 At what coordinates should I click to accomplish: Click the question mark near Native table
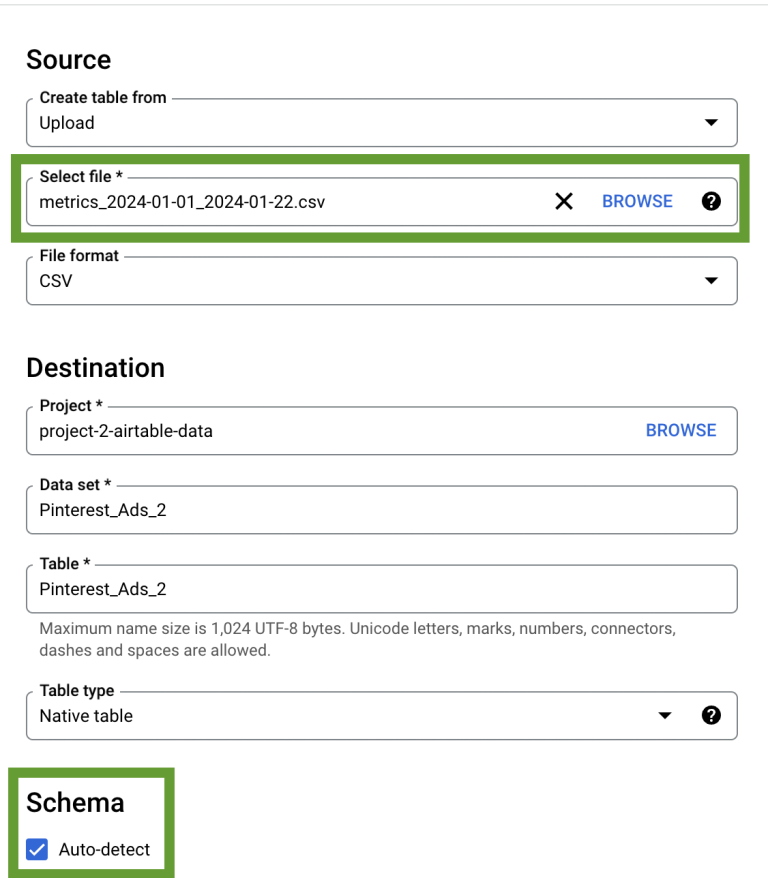[x=711, y=715]
